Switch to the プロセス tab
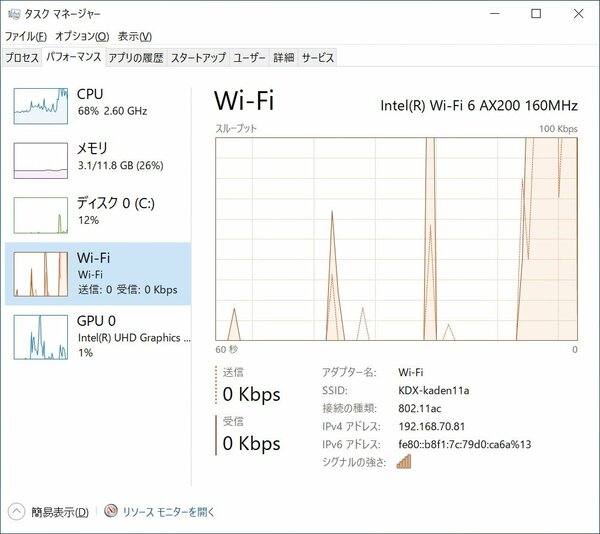The image size is (600, 534). coord(22,58)
